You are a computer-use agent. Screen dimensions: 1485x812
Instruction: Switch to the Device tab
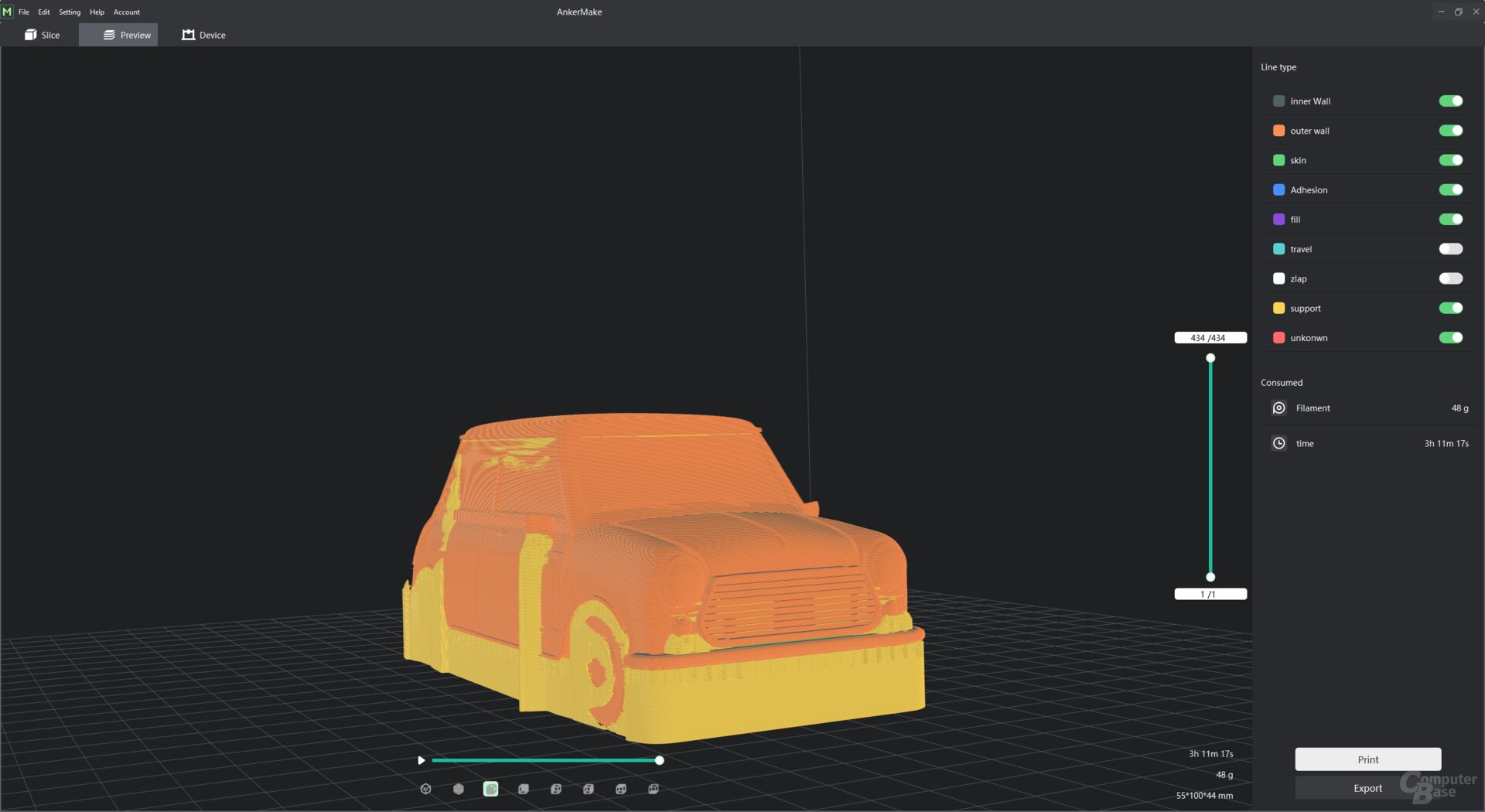click(x=204, y=35)
